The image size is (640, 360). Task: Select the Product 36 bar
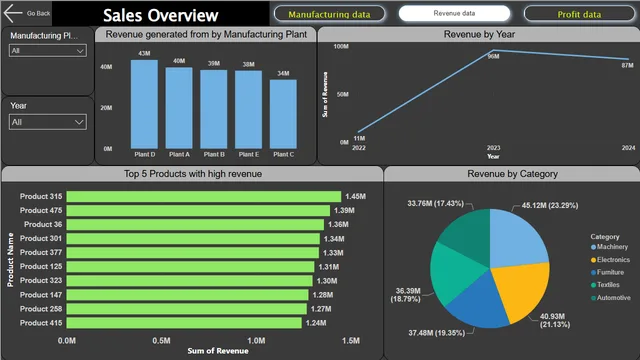coord(195,224)
